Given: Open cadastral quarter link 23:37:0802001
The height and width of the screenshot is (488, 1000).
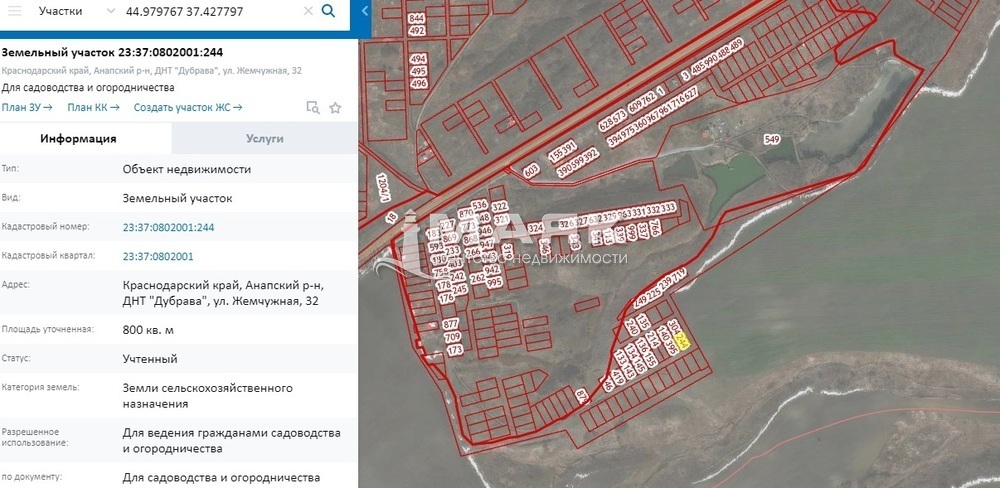Looking at the screenshot, I should [x=158, y=256].
